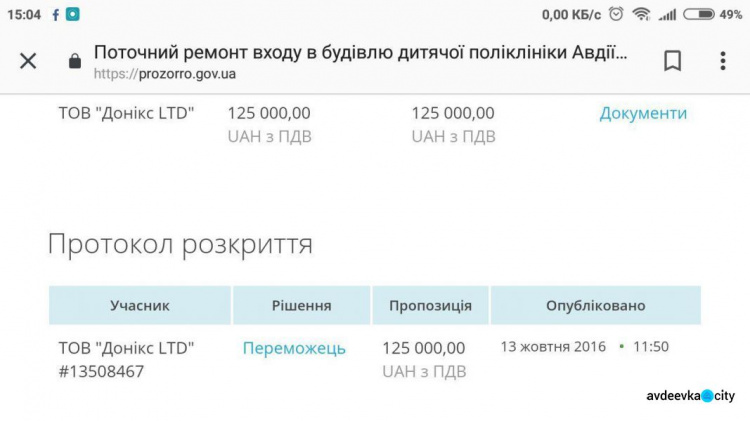Tap the Wi-Fi status icon

coord(641,14)
